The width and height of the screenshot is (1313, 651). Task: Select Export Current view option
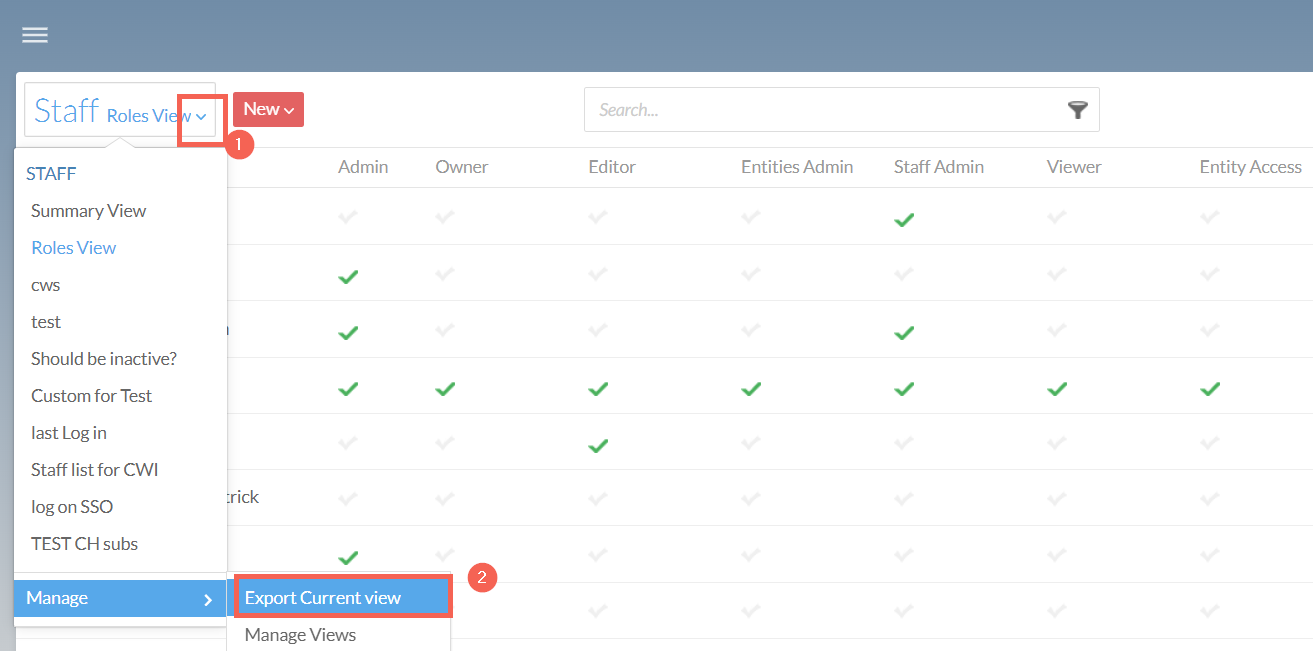coord(322,598)
